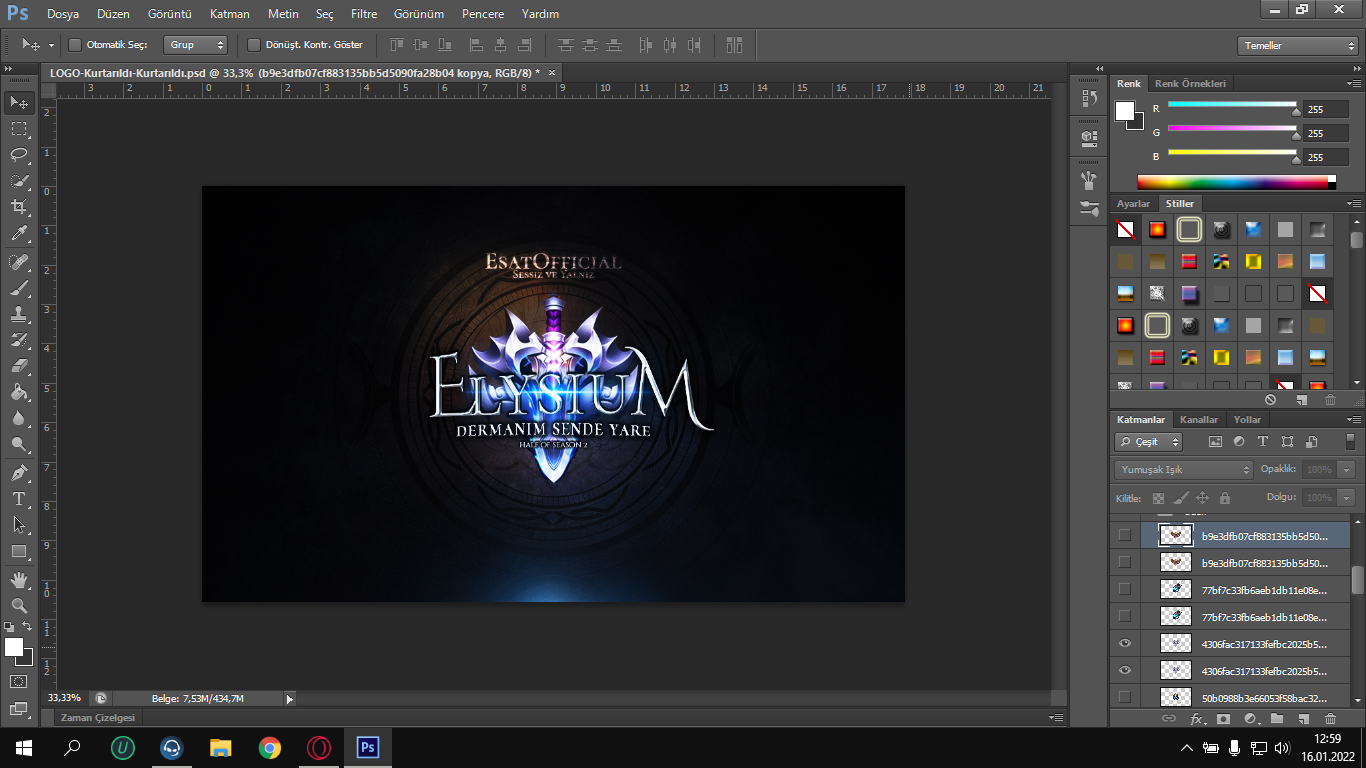Select the Eraser tool
The image size is (1366, 768).
coord(19,366)
